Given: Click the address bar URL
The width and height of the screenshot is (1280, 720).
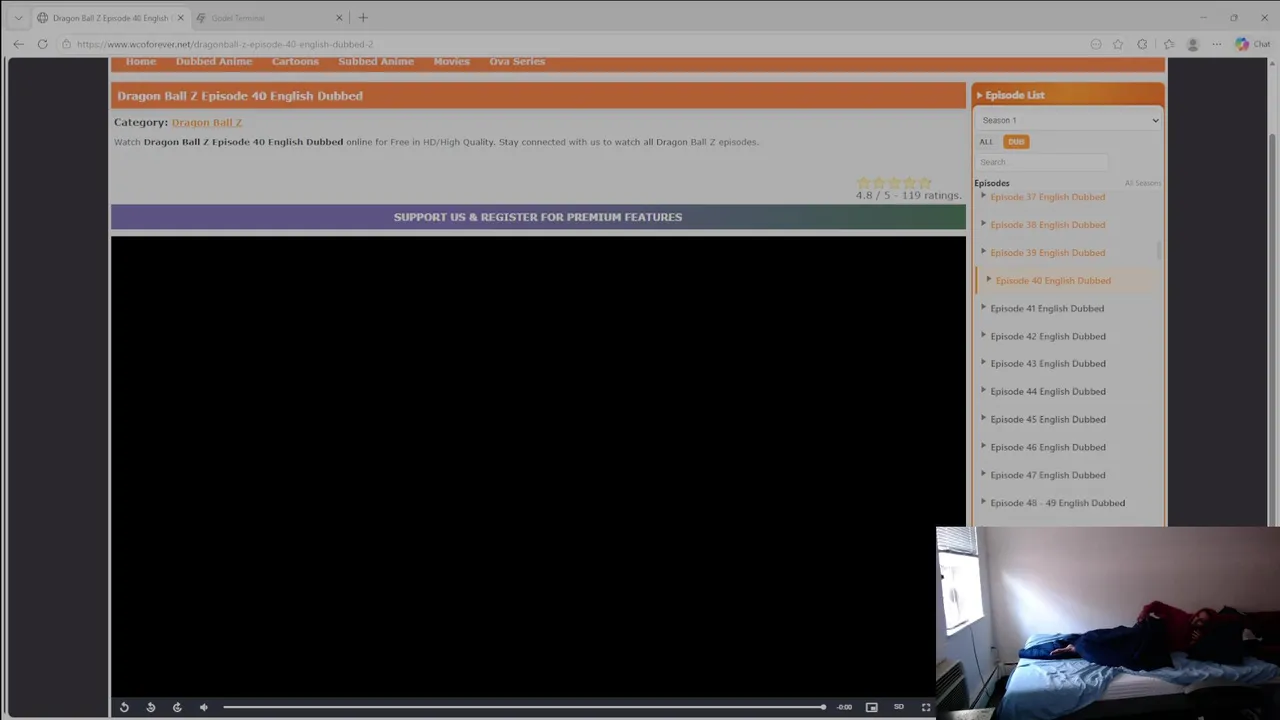Looking at the screenshot, I should point(225,44).
